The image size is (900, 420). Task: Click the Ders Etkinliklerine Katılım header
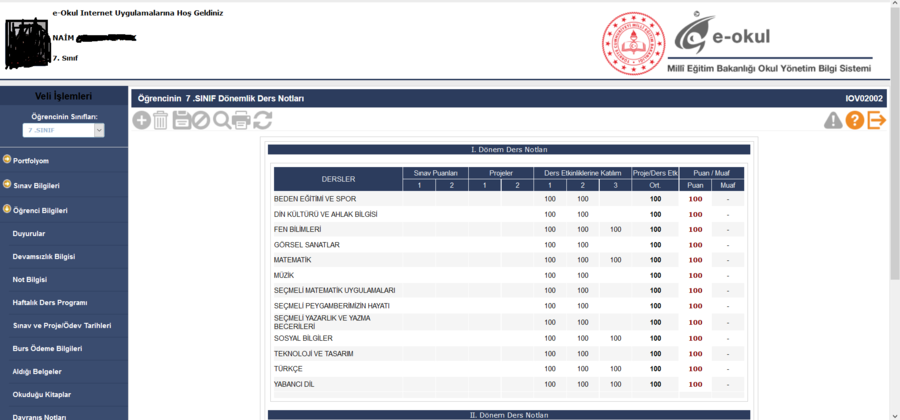click(583, 173)
